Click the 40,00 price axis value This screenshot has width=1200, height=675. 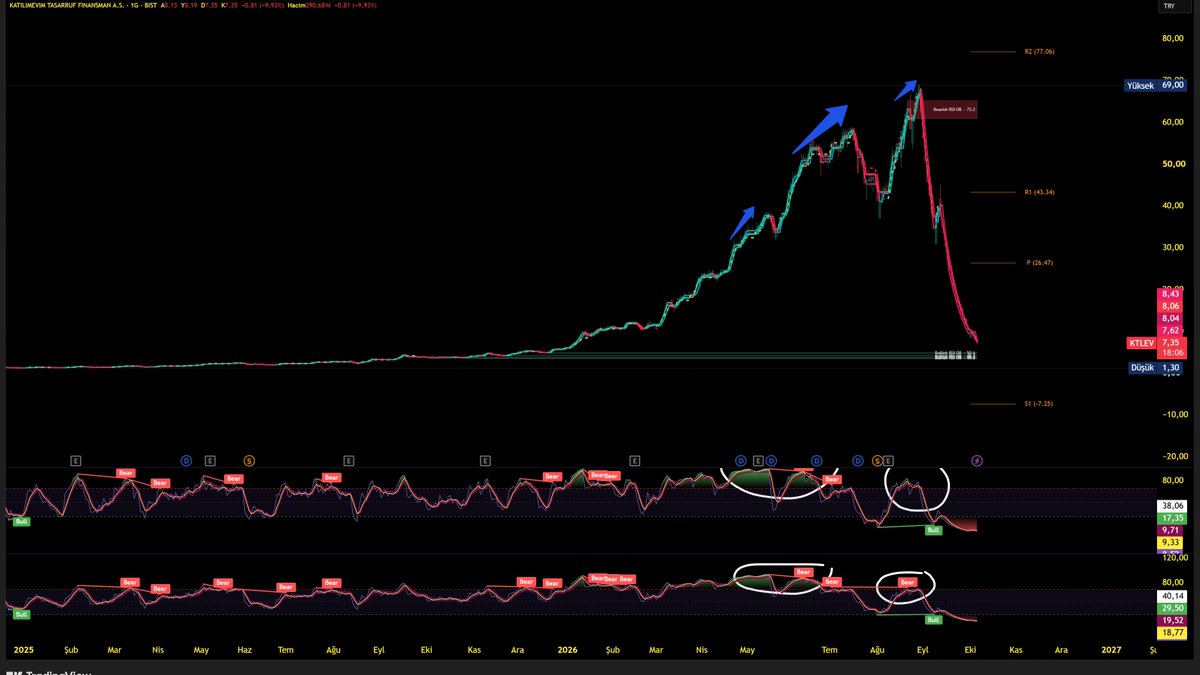[x=1172, y=205]
